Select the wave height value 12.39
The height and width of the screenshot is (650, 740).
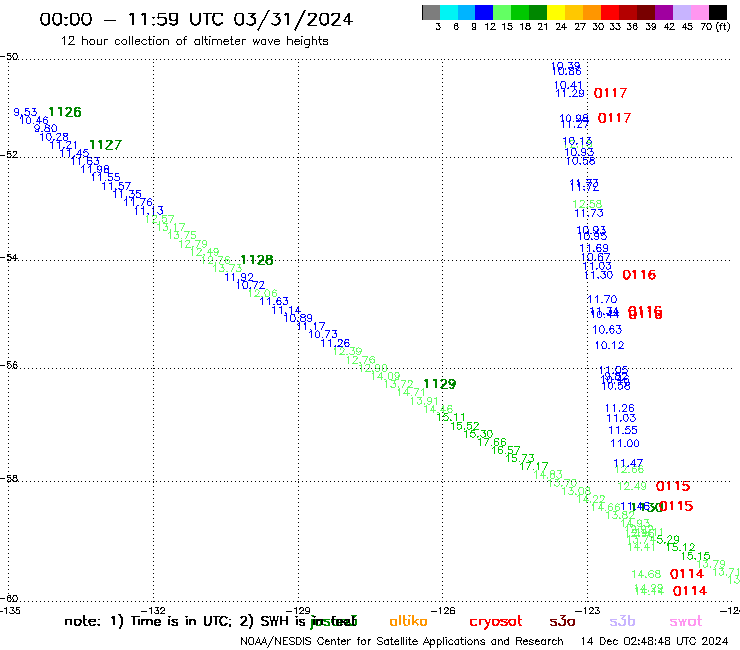(347, 351)
